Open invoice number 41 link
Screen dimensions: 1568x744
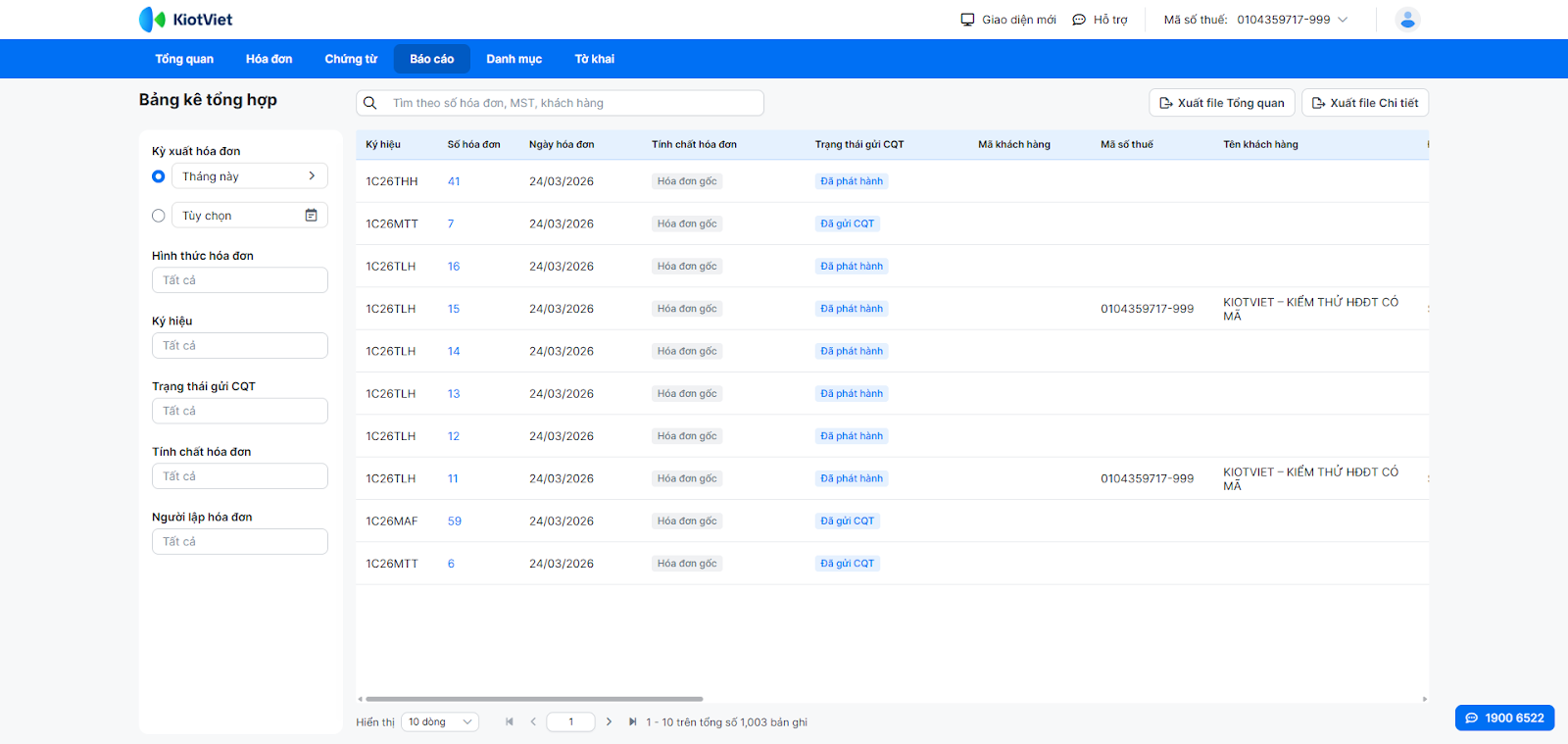[x=454, y=181]
